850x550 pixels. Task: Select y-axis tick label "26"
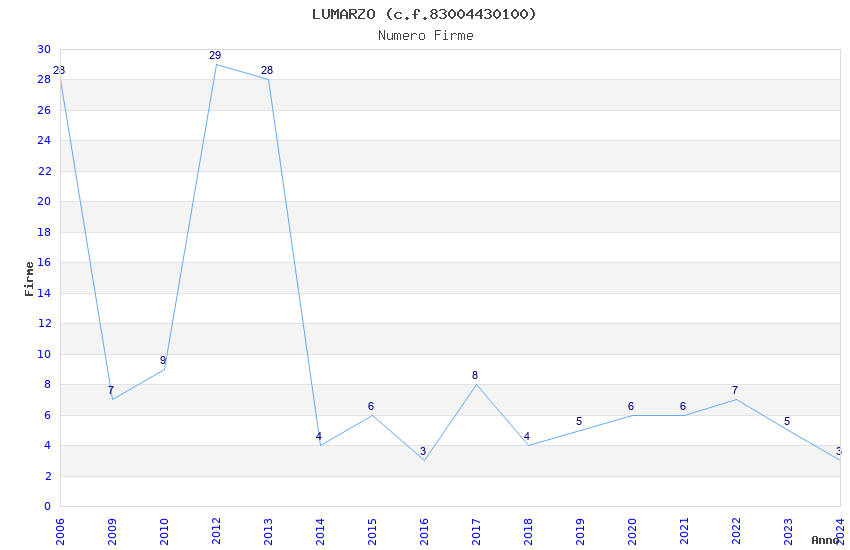click(x=44, y=110)
